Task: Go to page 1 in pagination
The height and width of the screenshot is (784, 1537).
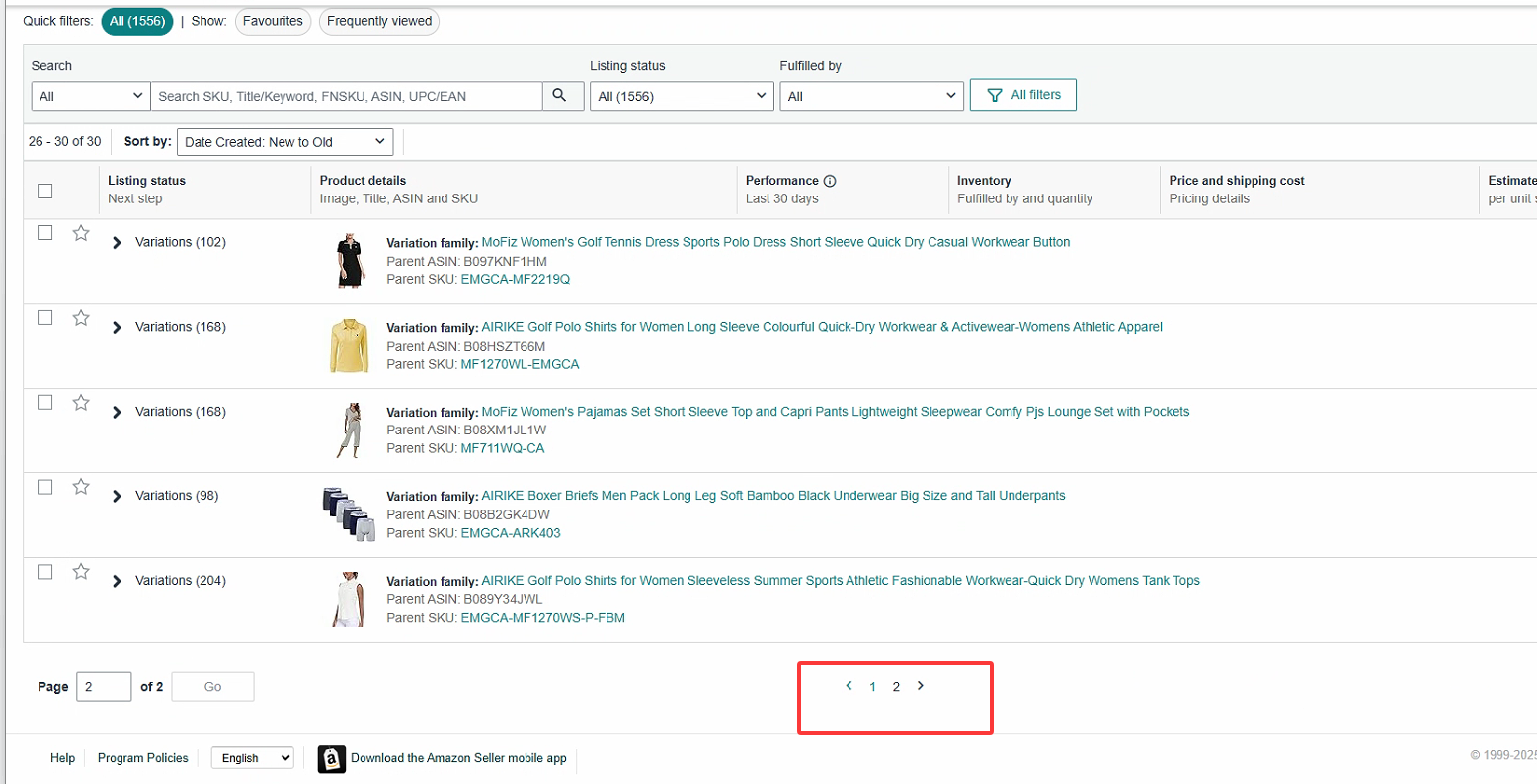Action: point(873,687)
